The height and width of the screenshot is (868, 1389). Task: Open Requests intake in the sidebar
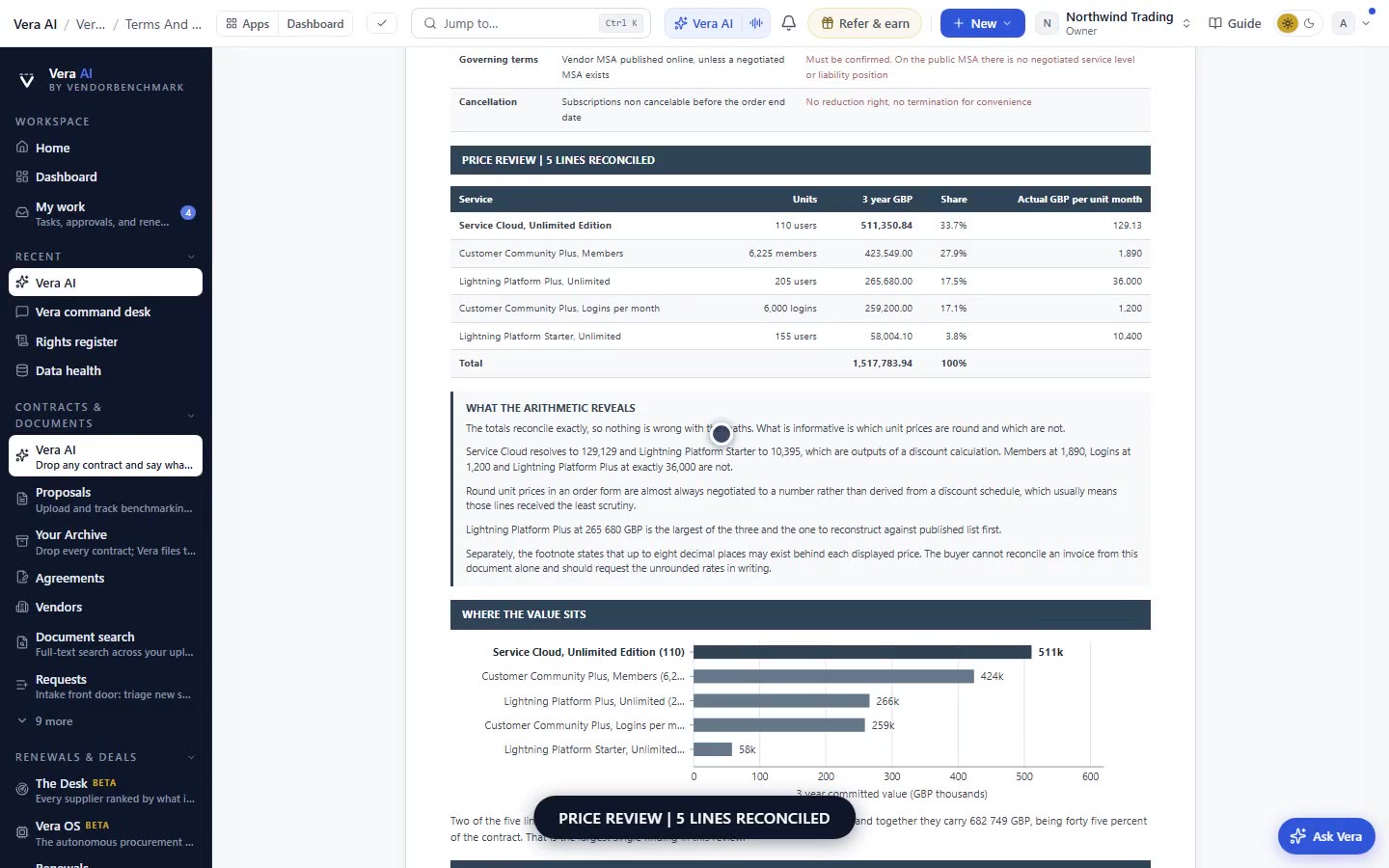click(x=106, y=687)
